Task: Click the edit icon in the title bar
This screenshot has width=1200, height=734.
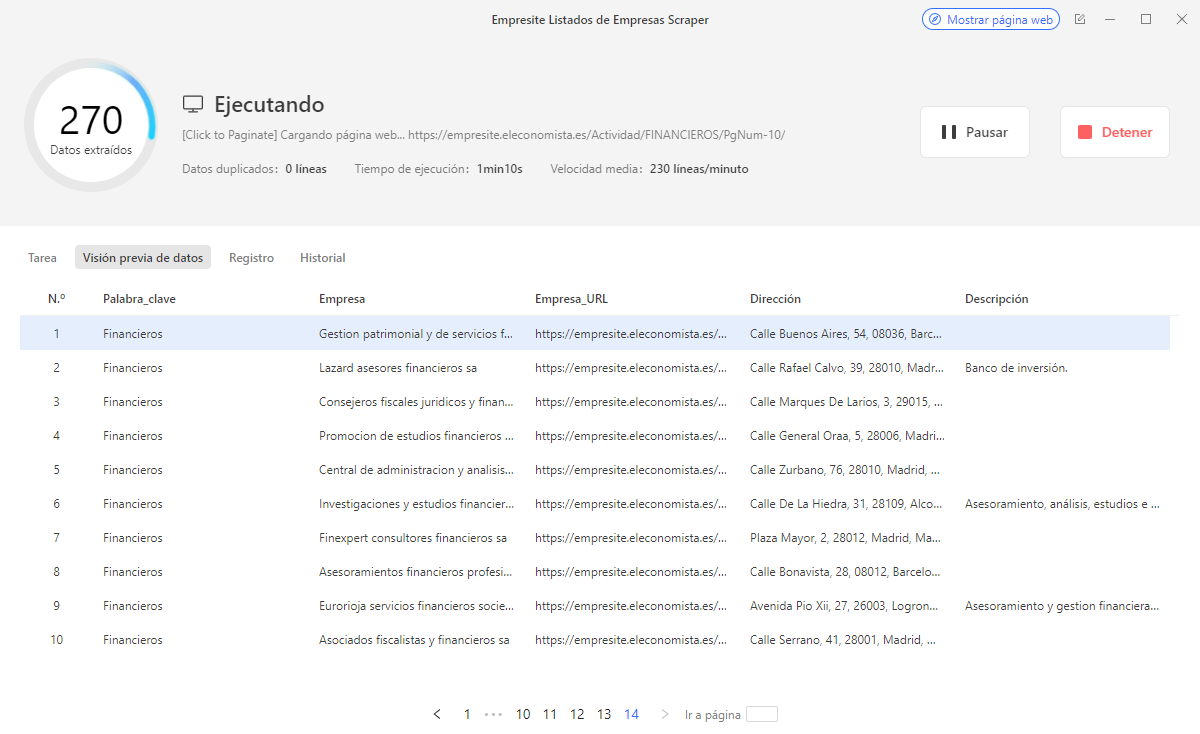Action: [1080, 19]
